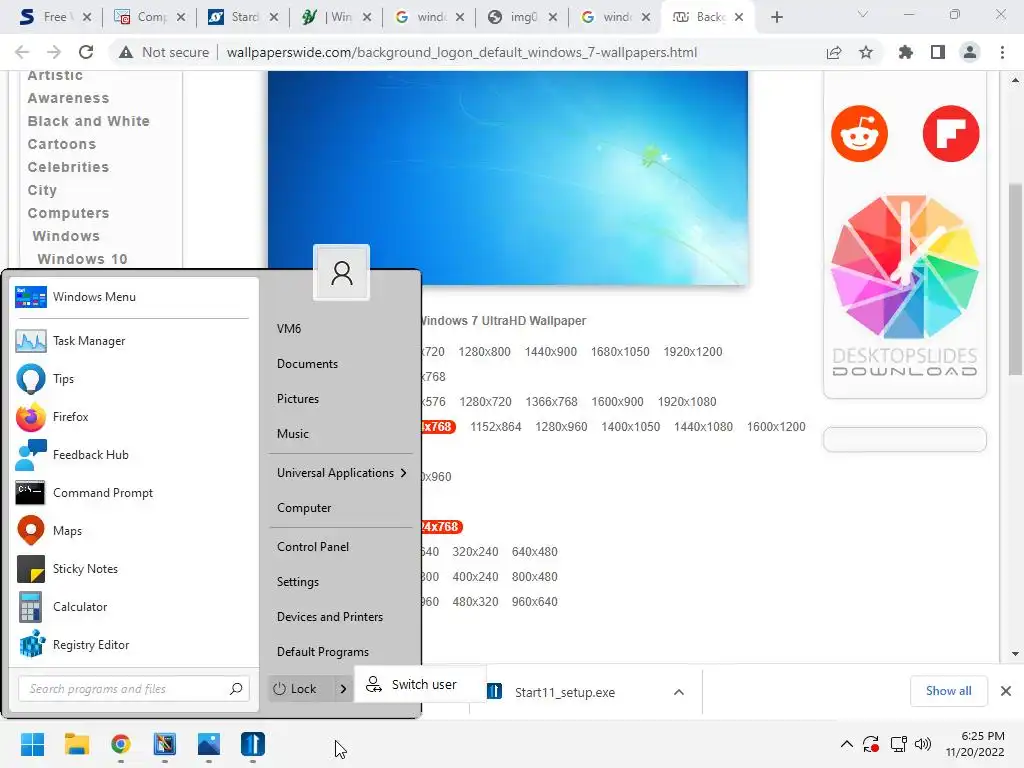Close the downloads bar
This screenshot has width=1024, height=768.
click(1006, 691)
